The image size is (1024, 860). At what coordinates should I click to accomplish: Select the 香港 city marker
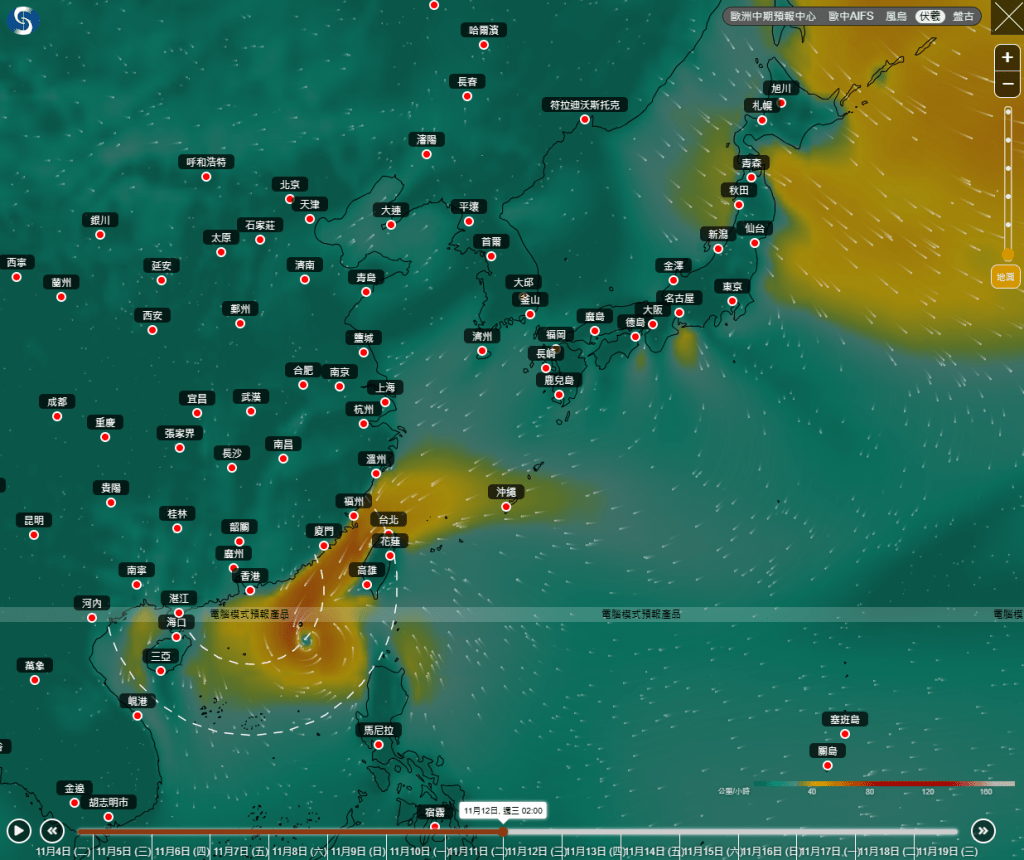tap(251, 577)
